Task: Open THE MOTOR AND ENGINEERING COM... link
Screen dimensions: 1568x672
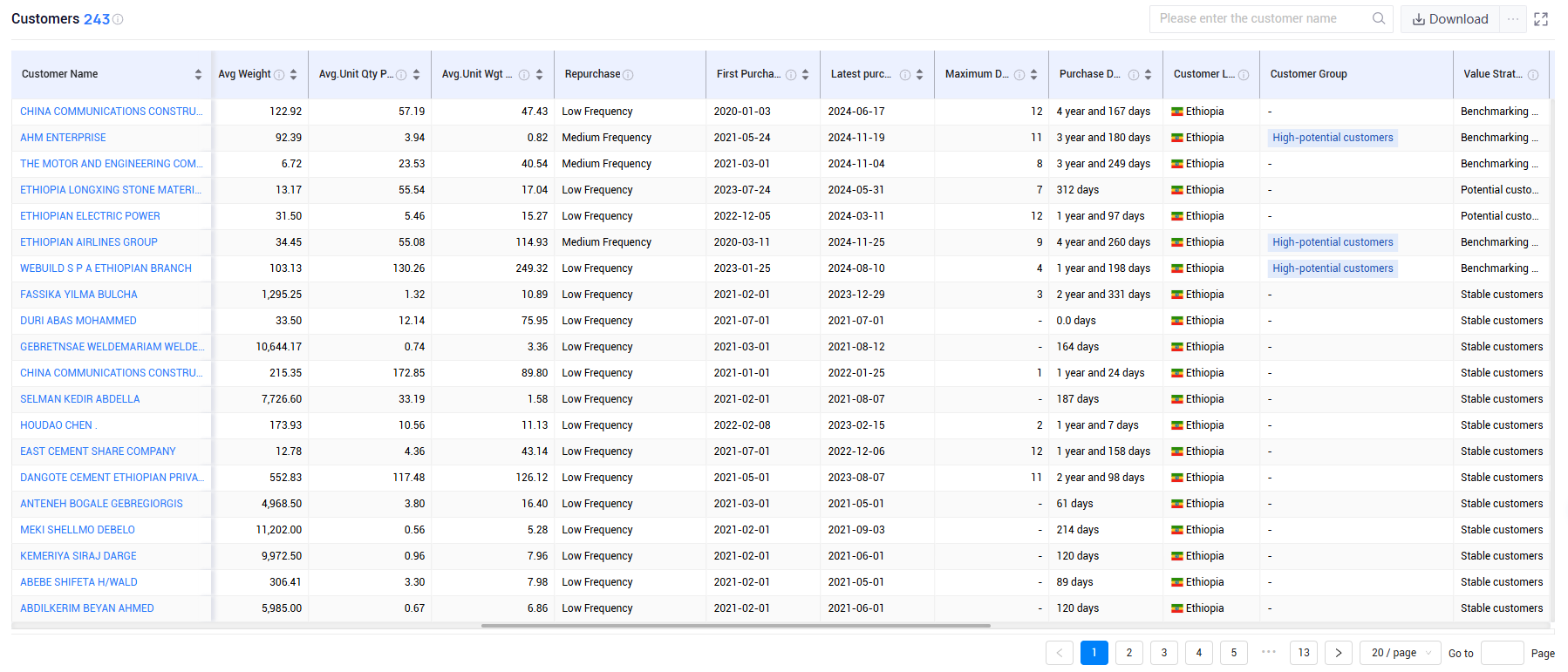Action: pos(112,164)
